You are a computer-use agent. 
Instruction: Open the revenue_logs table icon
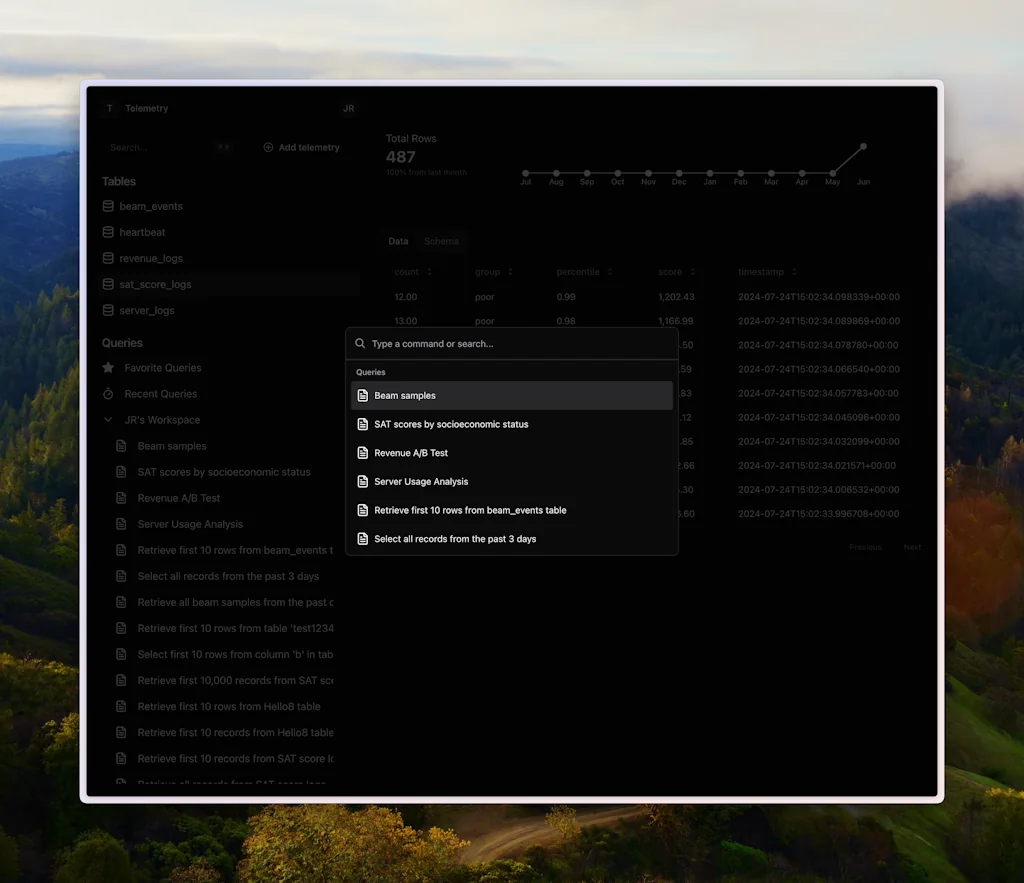pos(108,258)
